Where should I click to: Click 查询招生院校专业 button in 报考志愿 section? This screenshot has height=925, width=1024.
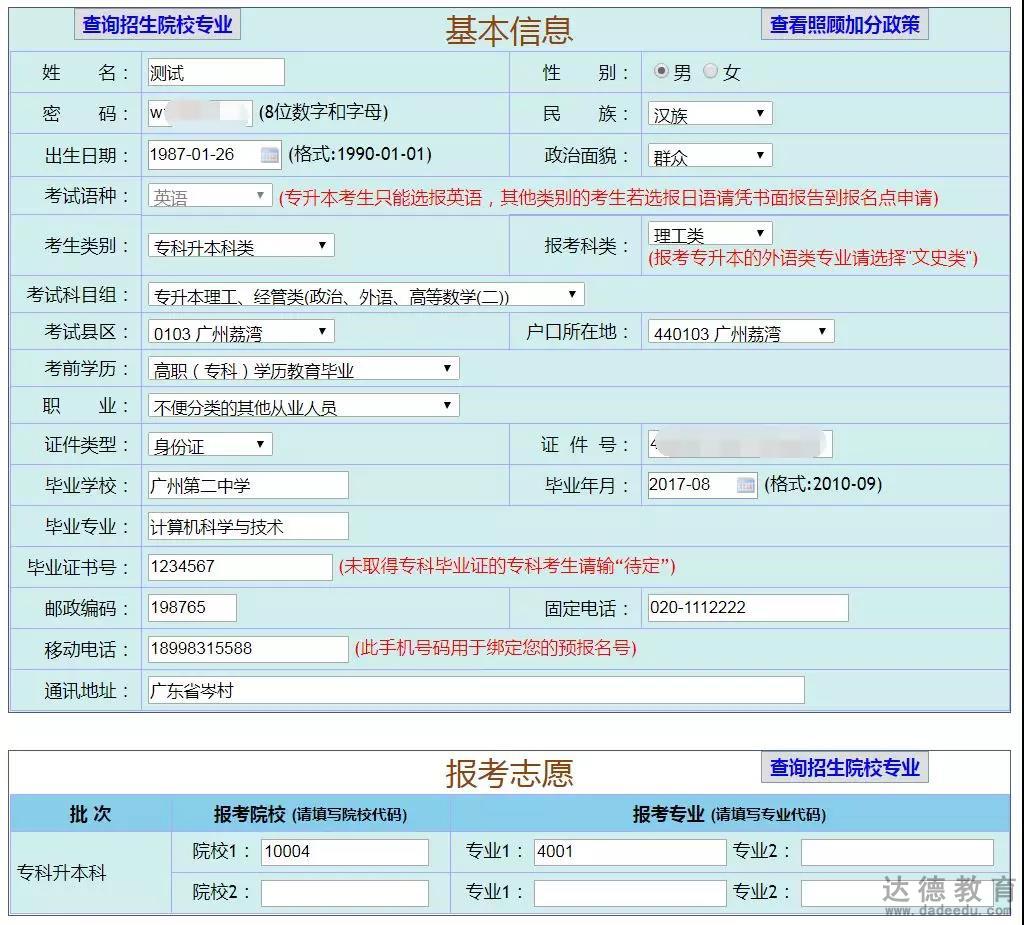point(844,767)
